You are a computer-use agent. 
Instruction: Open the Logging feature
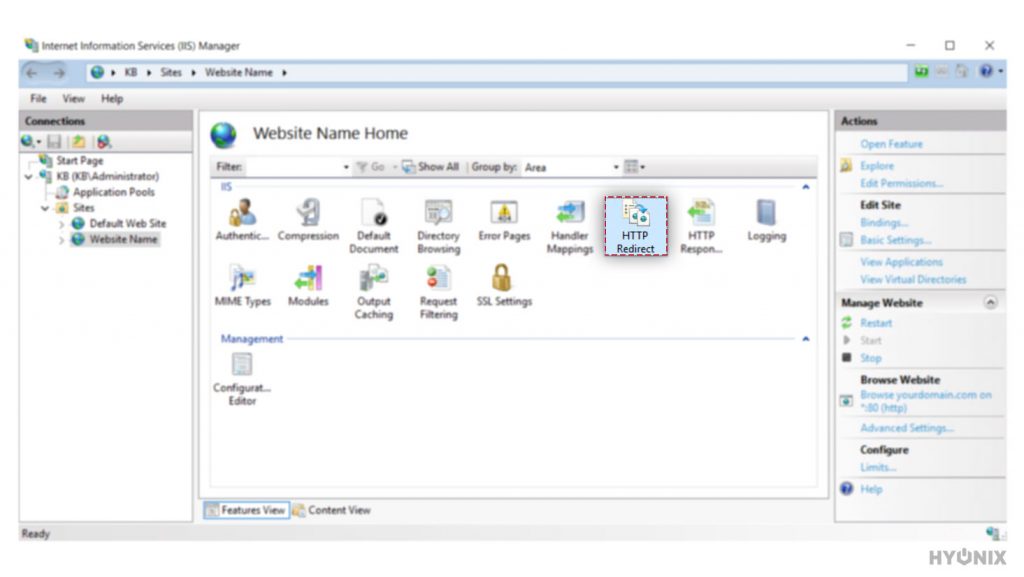tap(766, 222)
